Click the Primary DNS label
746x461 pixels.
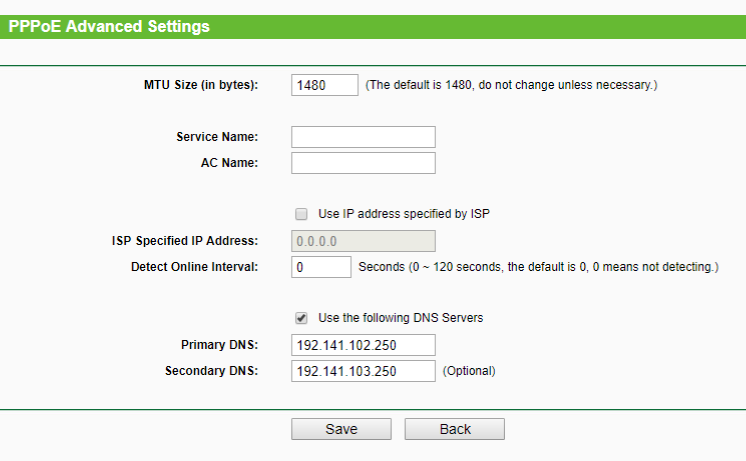[219, 345]
